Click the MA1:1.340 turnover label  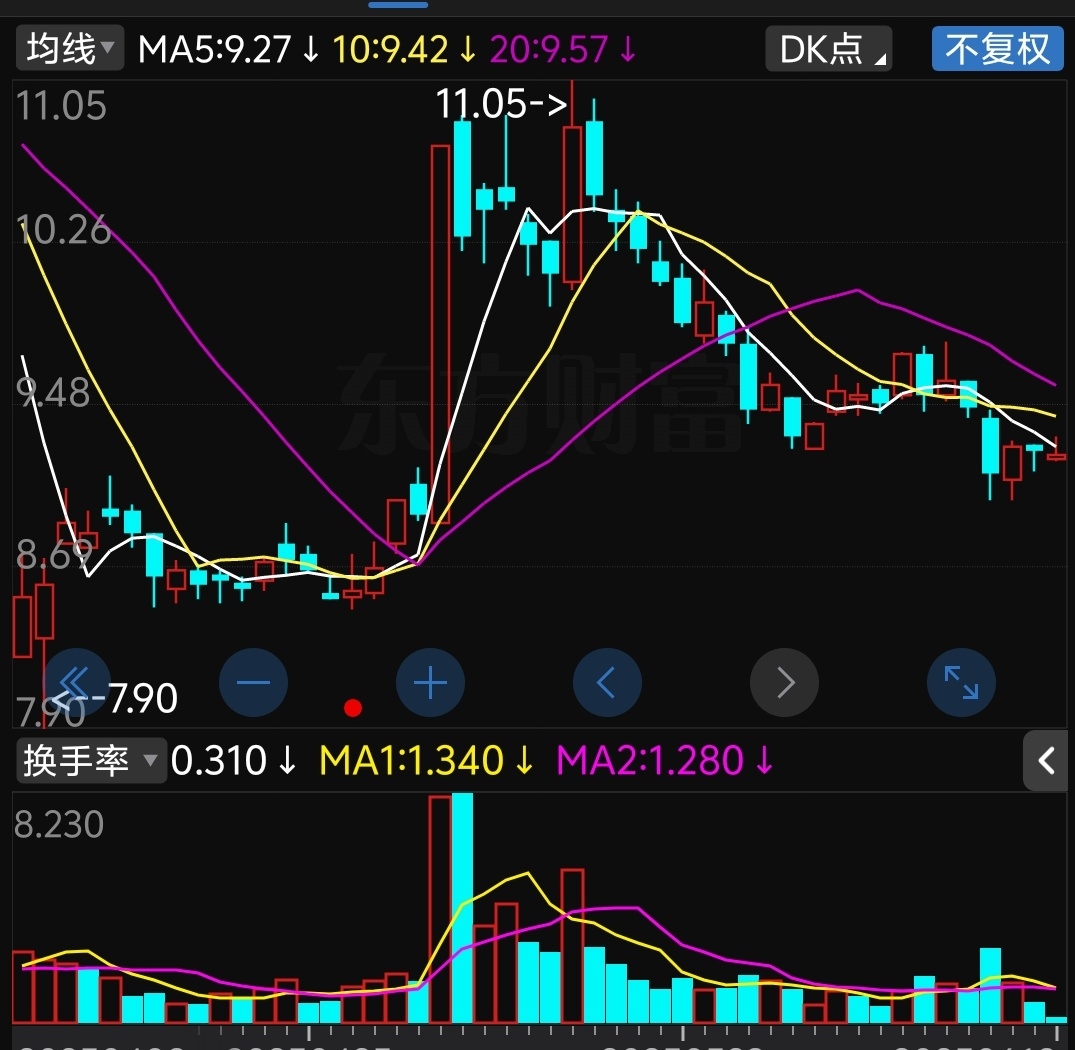[x=411, y=760]
